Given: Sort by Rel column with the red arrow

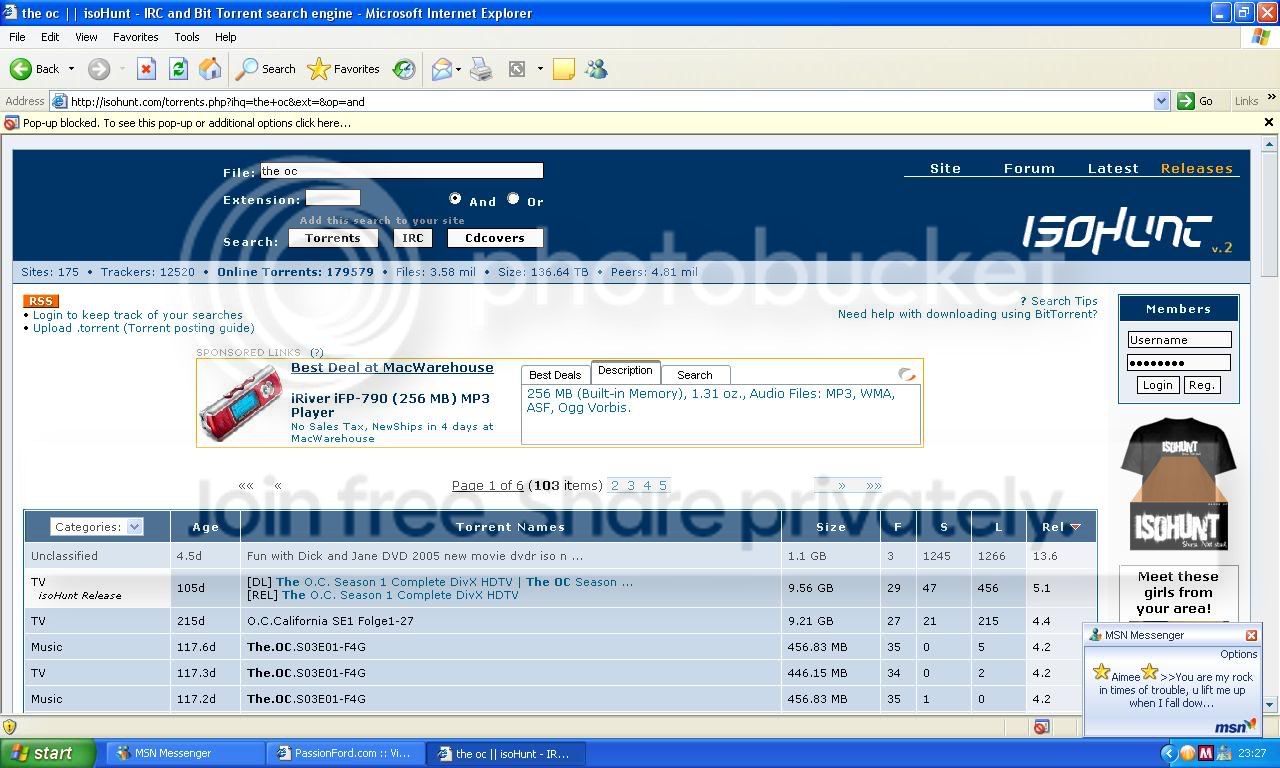Looking at the screenshot, I should 1076,527.
